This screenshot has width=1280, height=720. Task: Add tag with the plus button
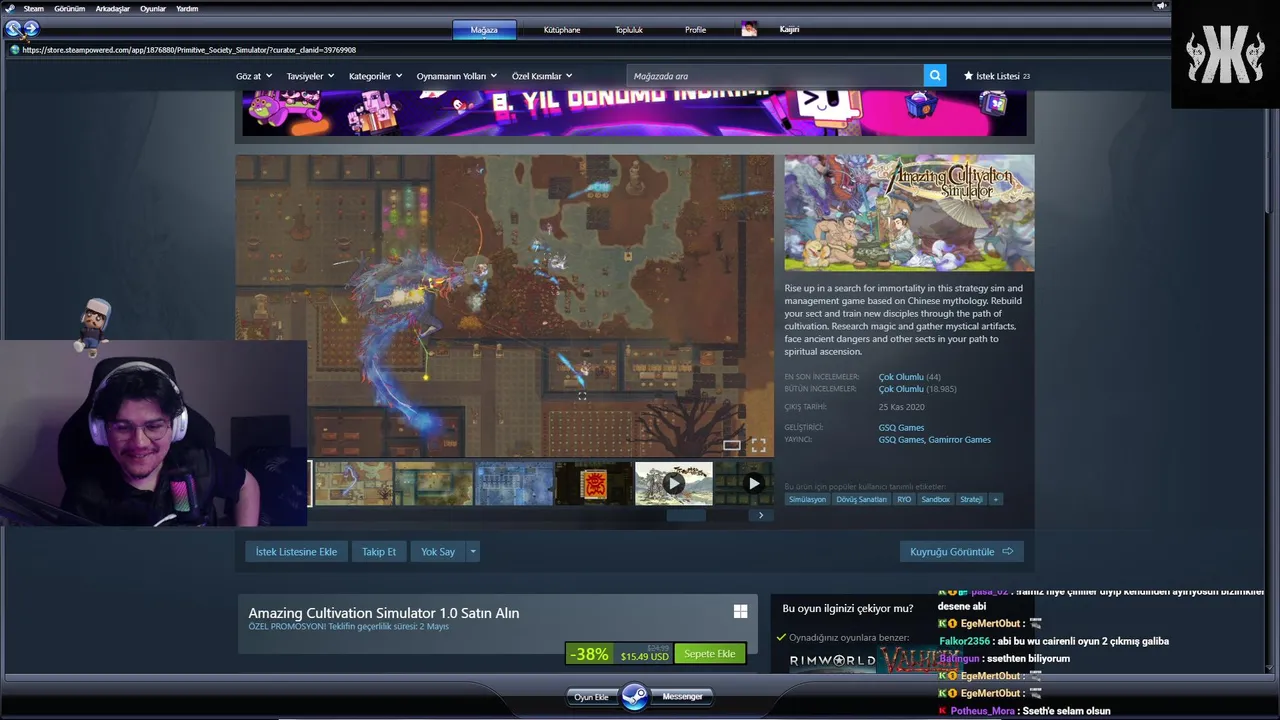pyautogui.click(x=995, y=499)
